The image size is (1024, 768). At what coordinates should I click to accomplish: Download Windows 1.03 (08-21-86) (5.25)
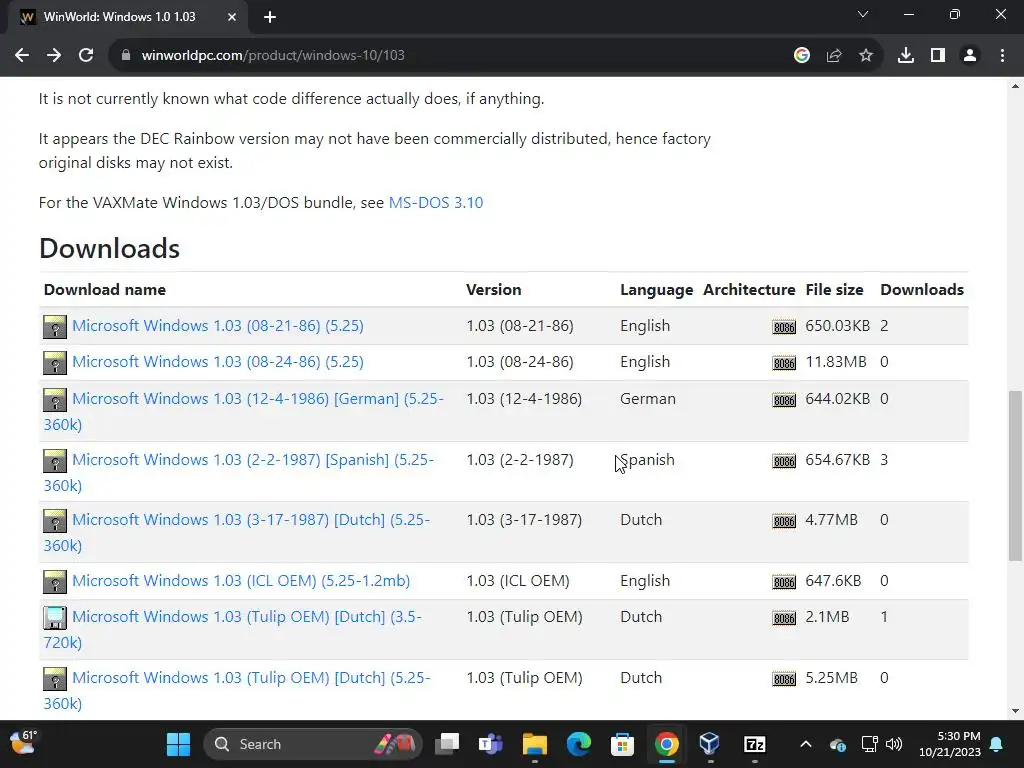pos(217,325)
